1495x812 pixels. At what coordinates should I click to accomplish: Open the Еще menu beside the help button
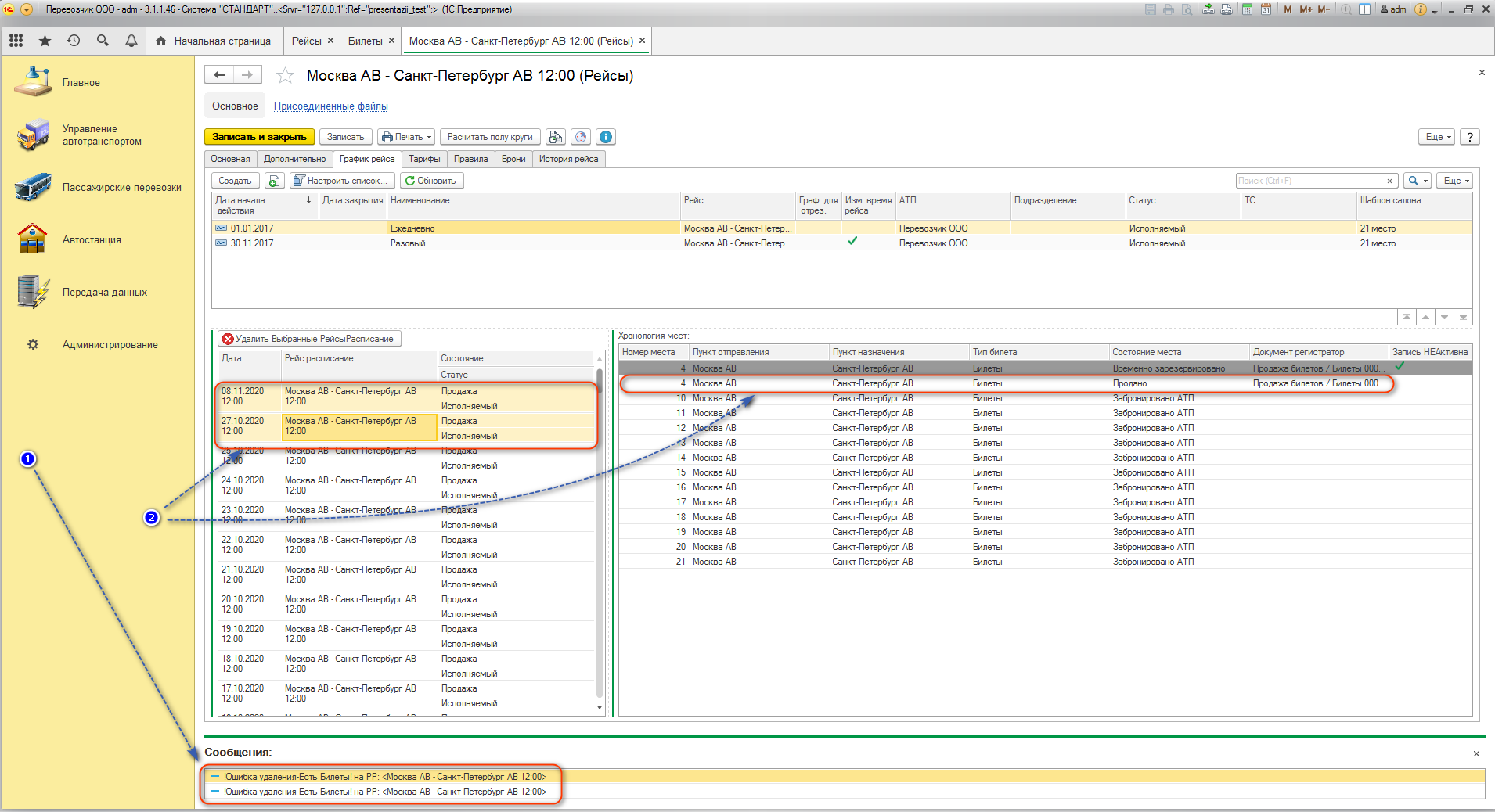(1437, 137)
